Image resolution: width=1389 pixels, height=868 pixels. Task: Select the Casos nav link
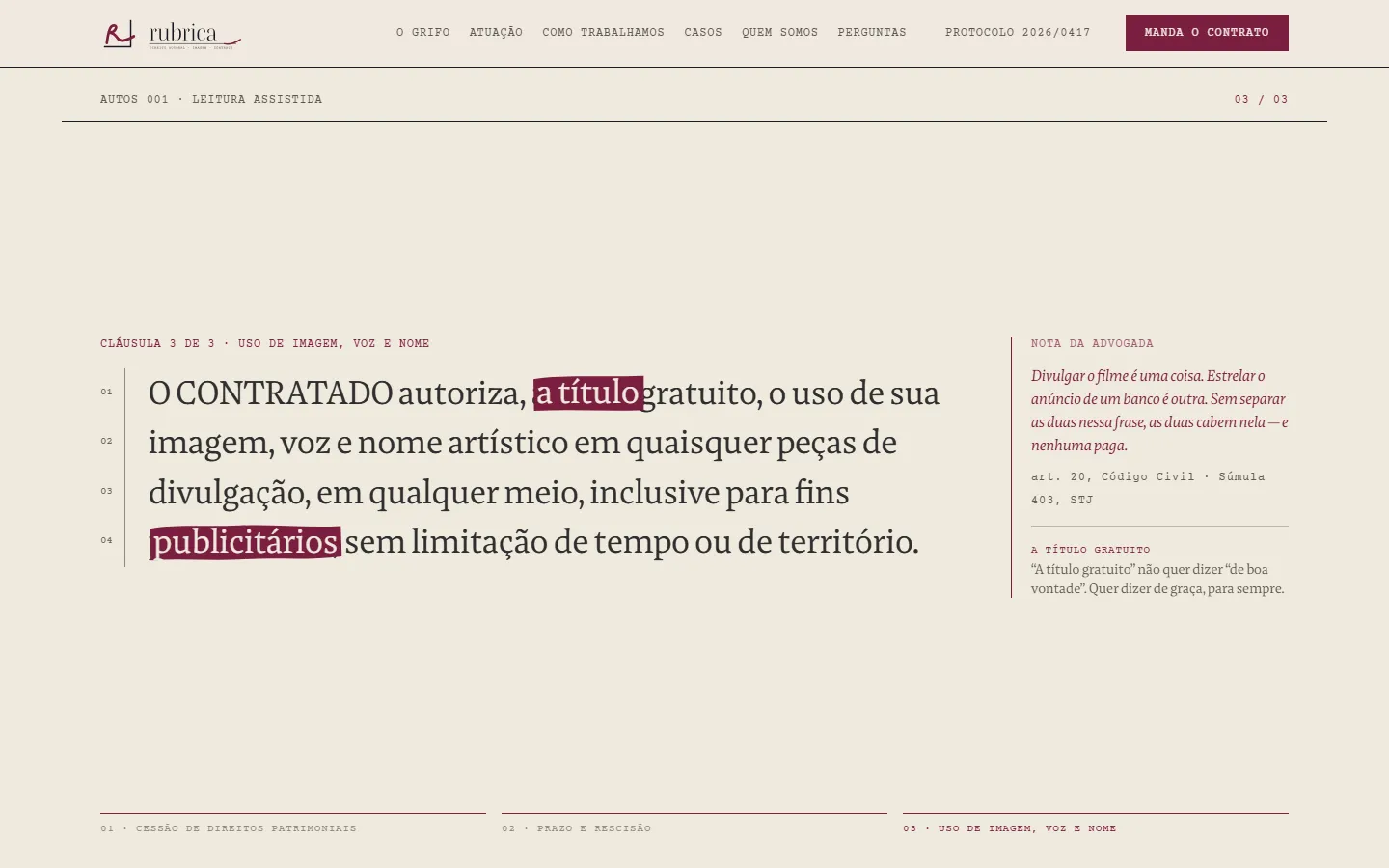pyautogui.click(x=703, y=33)
